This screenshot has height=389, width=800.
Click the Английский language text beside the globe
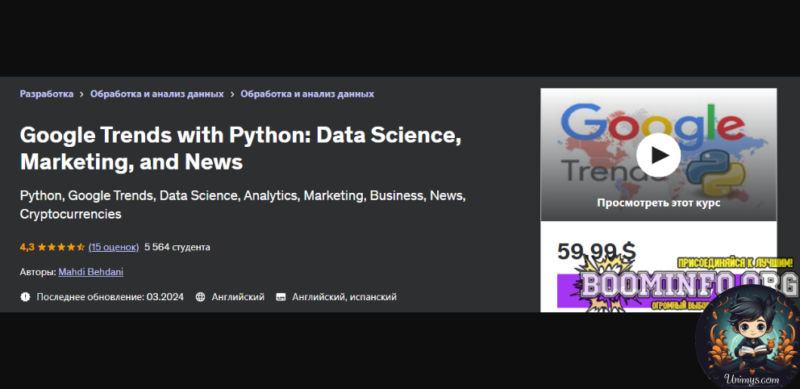coord(238,297)
